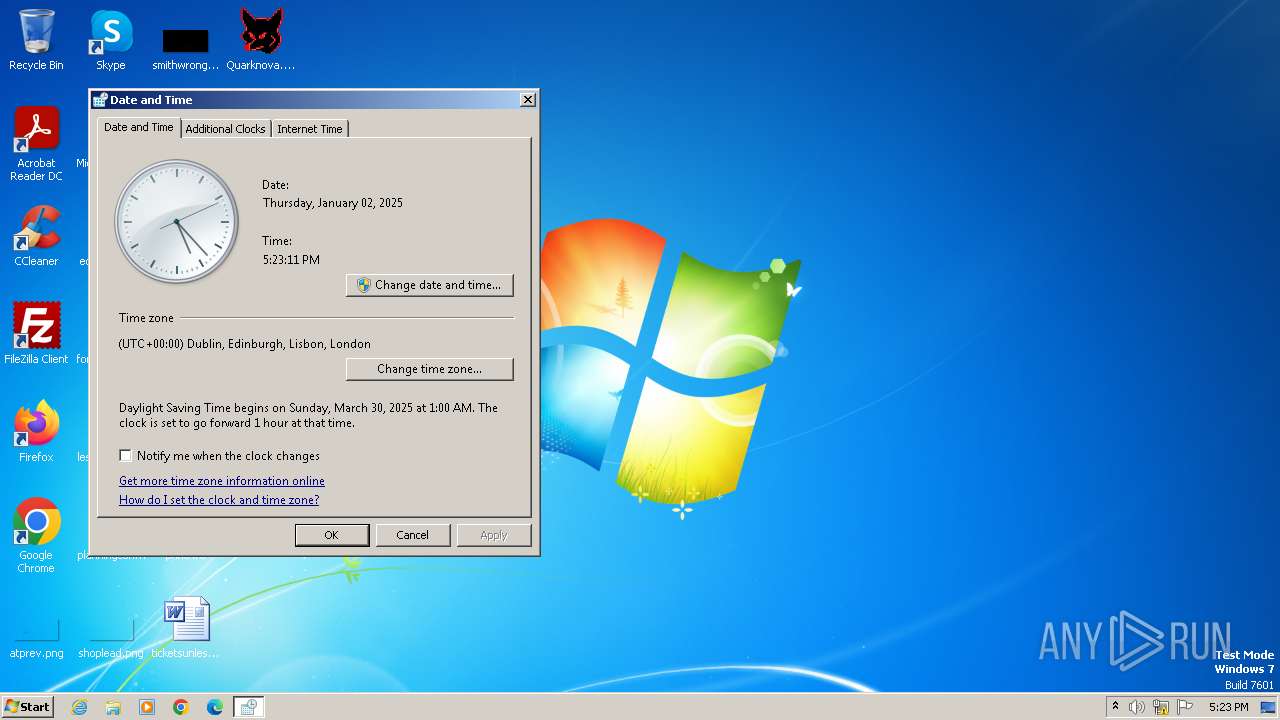Open the Recycle Bin desktop icon
1280x720 pixels.
(x=36, y=40)
